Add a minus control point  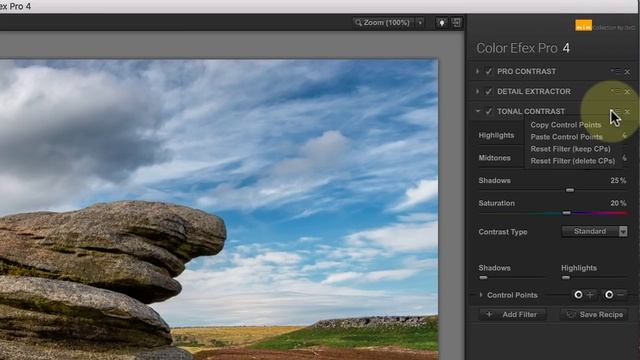pyautogui.click(x=615, y=294)
